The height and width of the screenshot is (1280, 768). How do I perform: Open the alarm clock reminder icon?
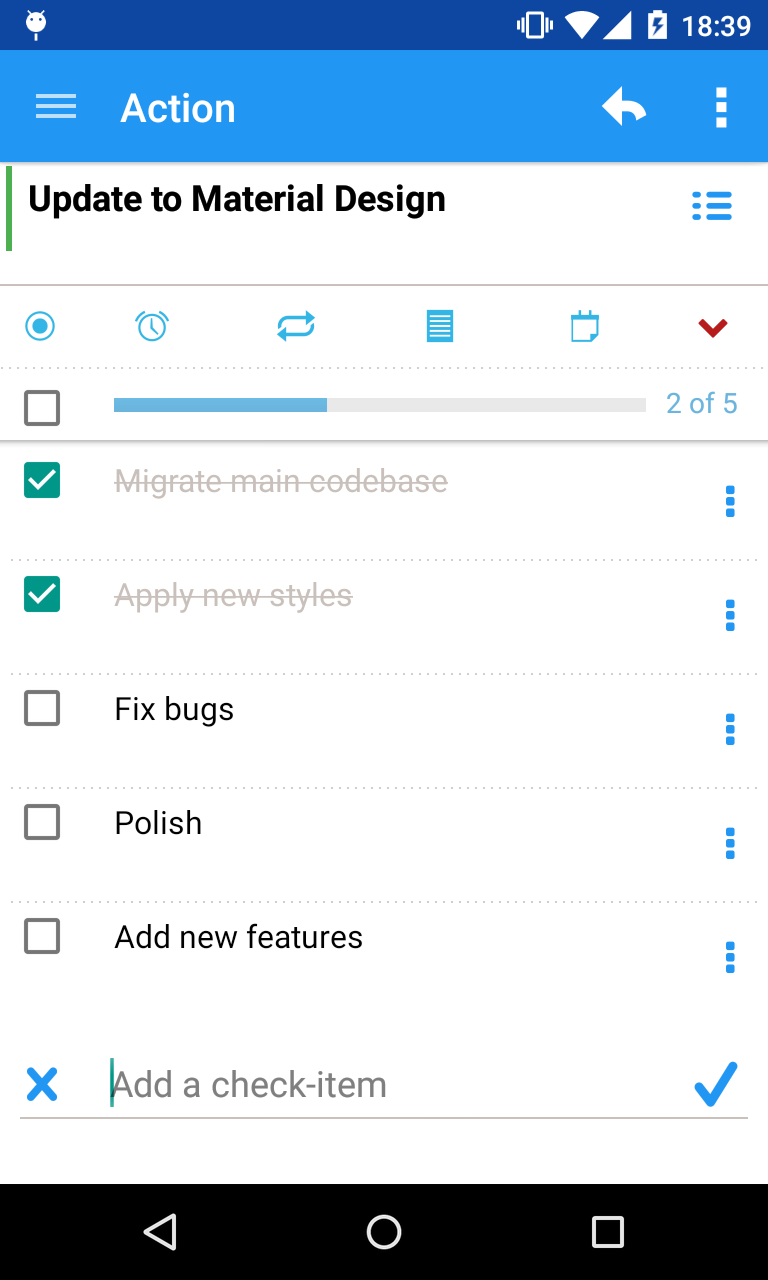(152, 326)
